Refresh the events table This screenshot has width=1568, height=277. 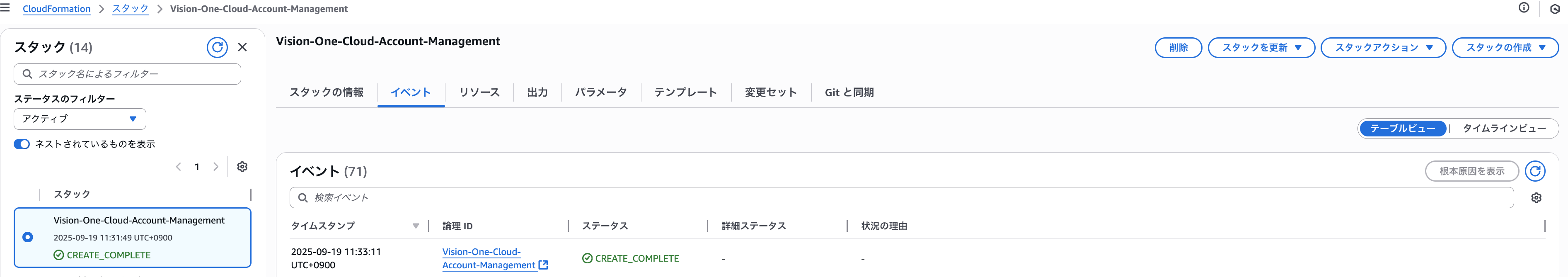[1534, 171]
